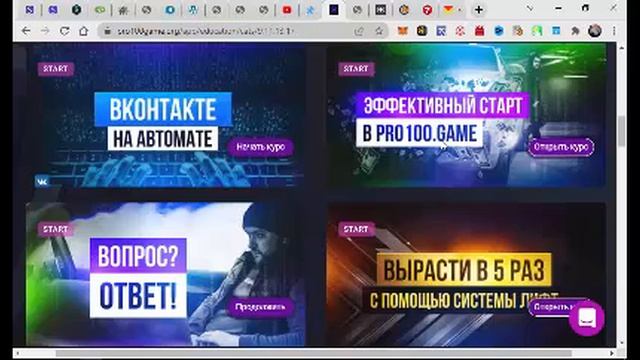Open the Эффективный старт в PRO100.GAME thumbnail
The image size is (640, 360).
pos(466,115)
